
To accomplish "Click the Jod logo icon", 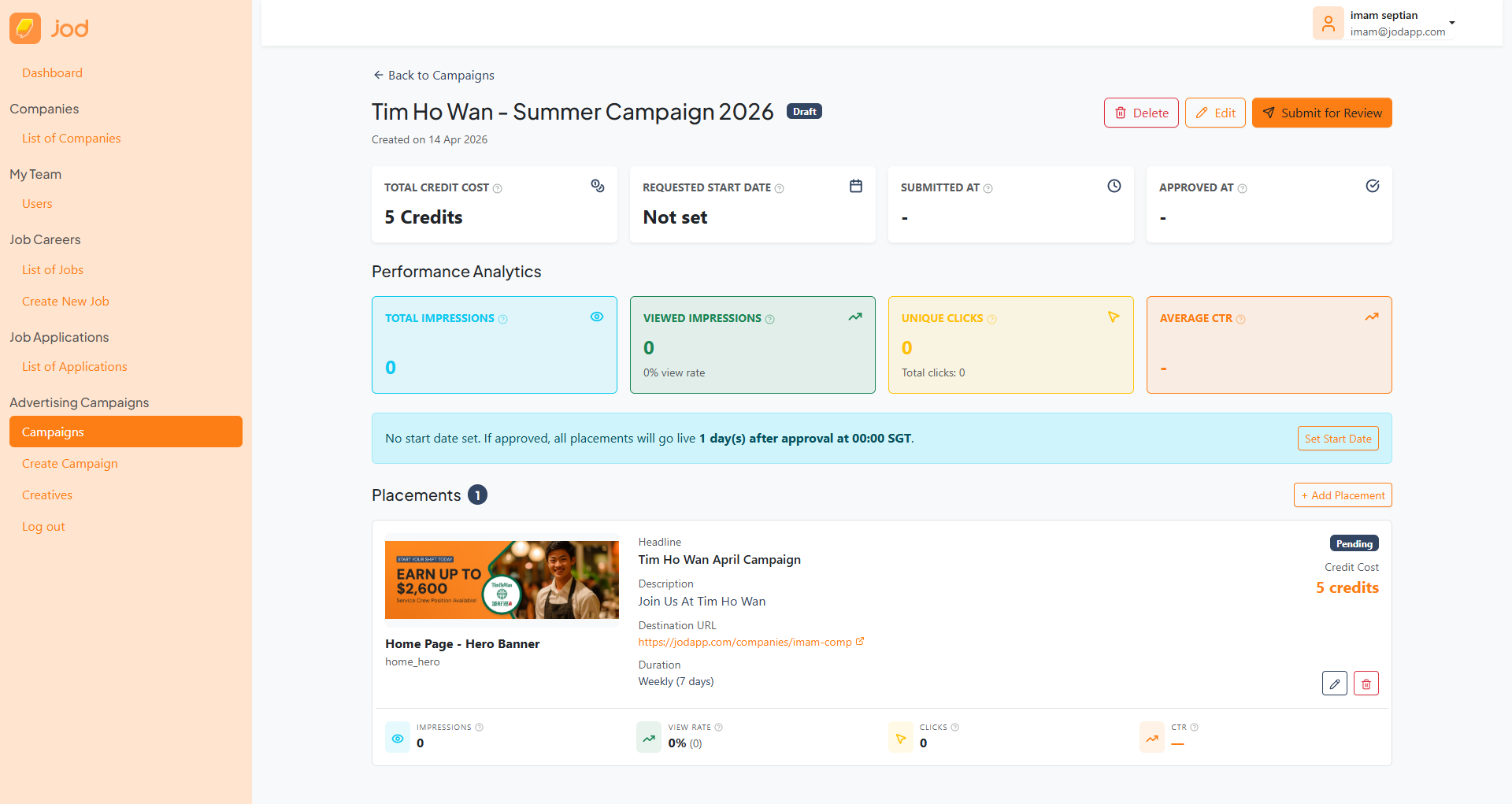I will coord(25,28).
